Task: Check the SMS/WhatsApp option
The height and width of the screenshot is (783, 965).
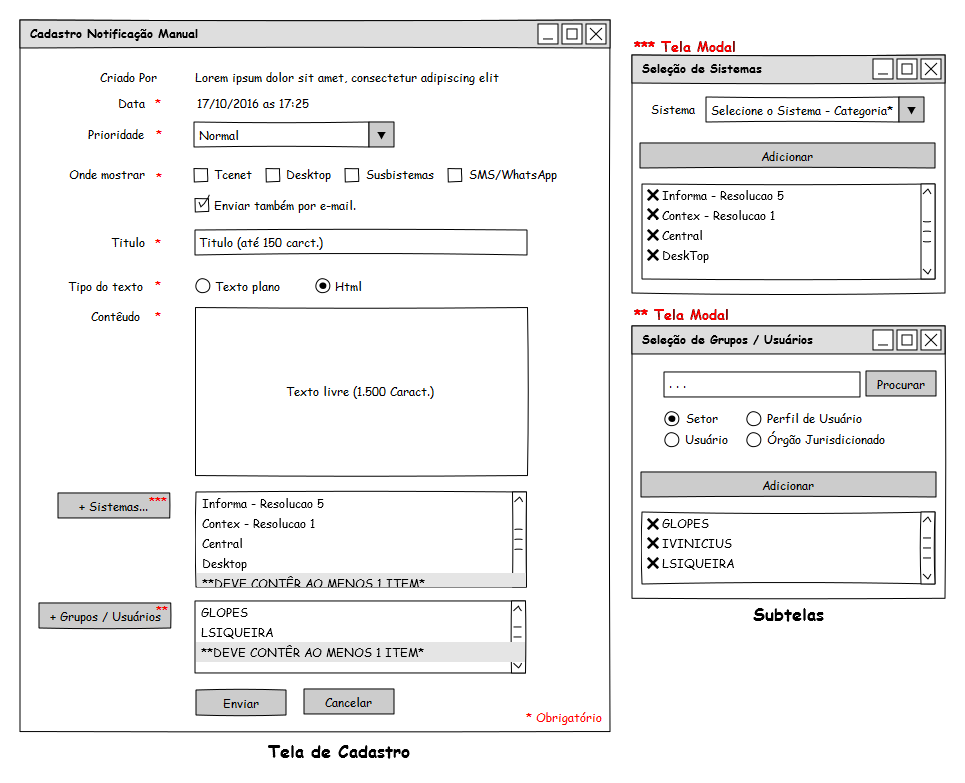Action: point(455,175)
